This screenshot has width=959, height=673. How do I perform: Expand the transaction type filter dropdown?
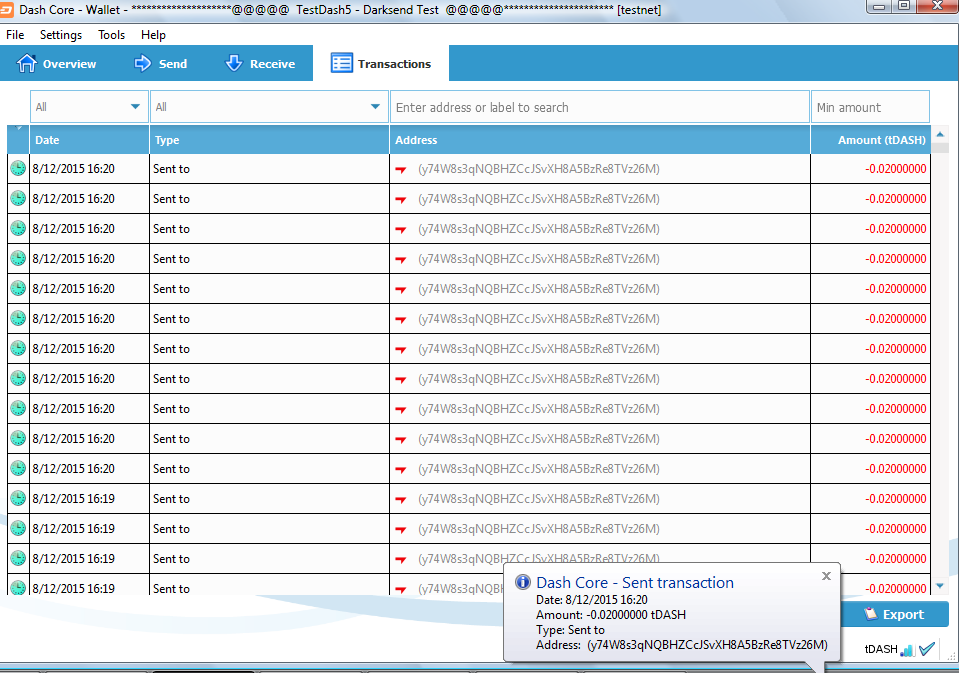click(x=269, y=107)
